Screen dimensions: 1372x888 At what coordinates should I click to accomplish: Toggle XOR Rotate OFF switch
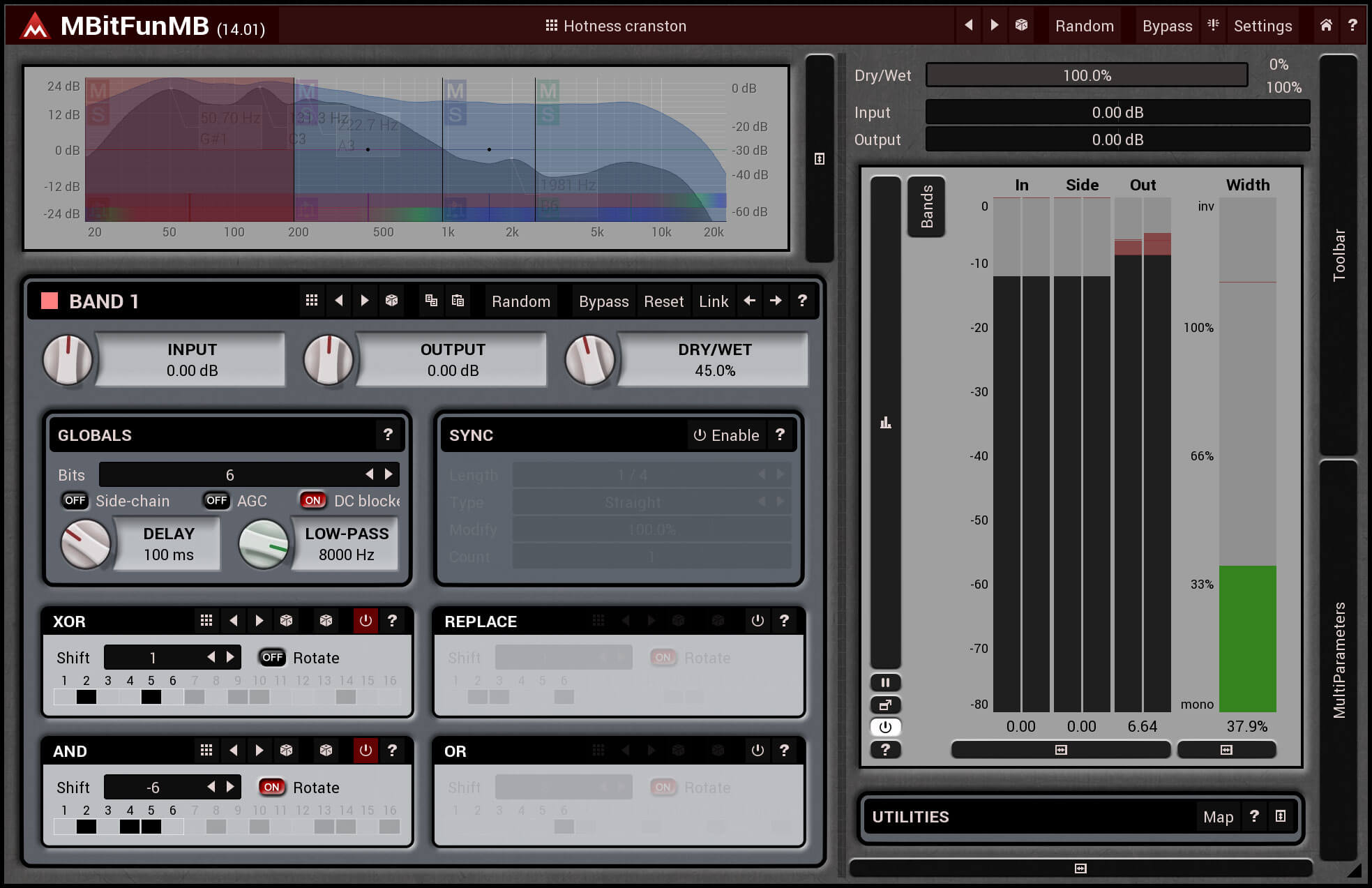[272, 657]
